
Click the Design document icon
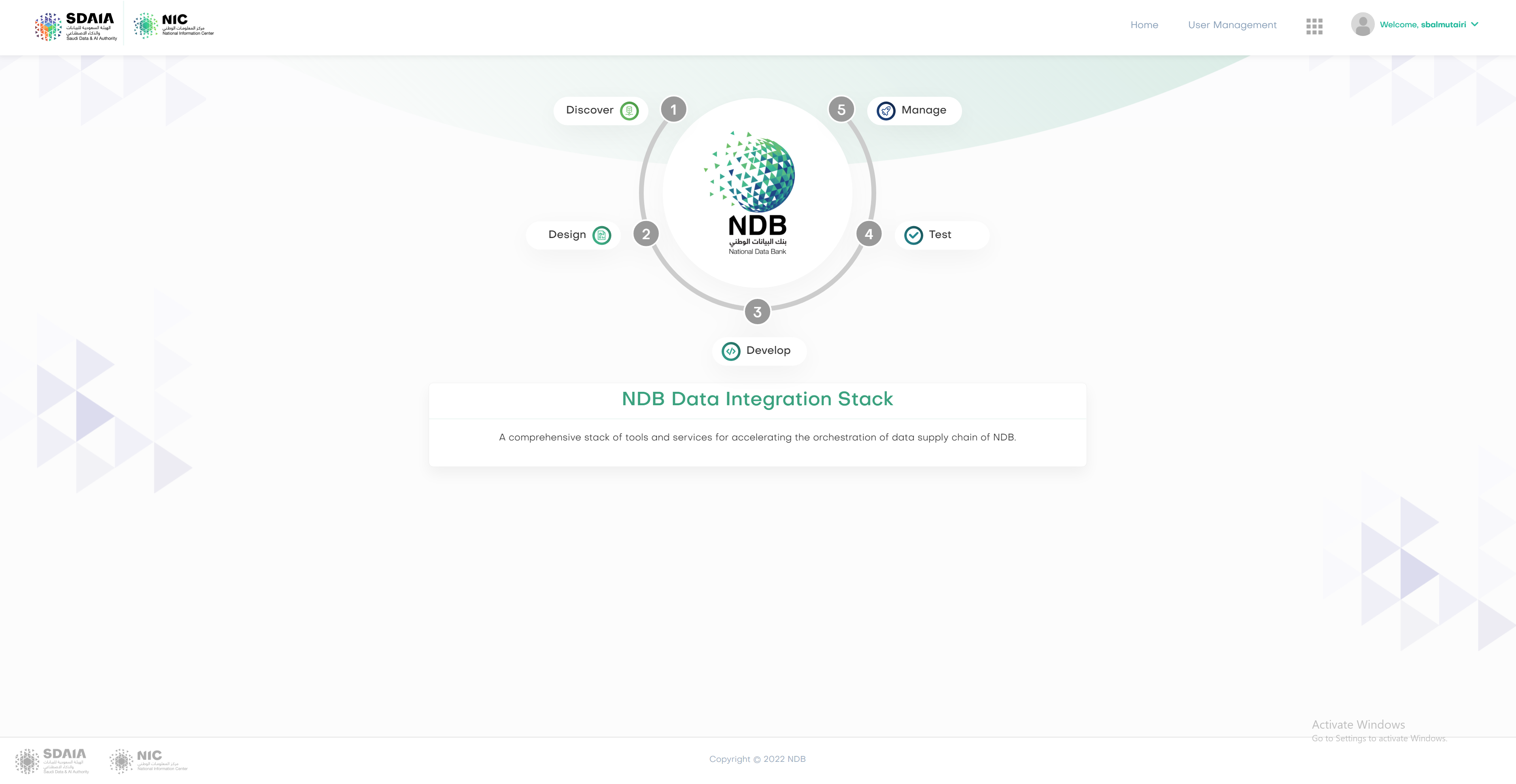(601, 235)
